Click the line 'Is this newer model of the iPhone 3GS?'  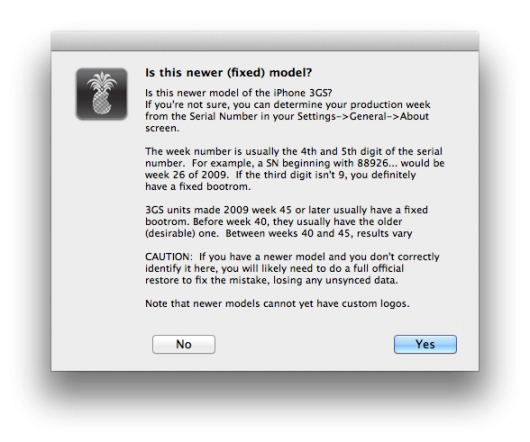[x=239, y=93]
